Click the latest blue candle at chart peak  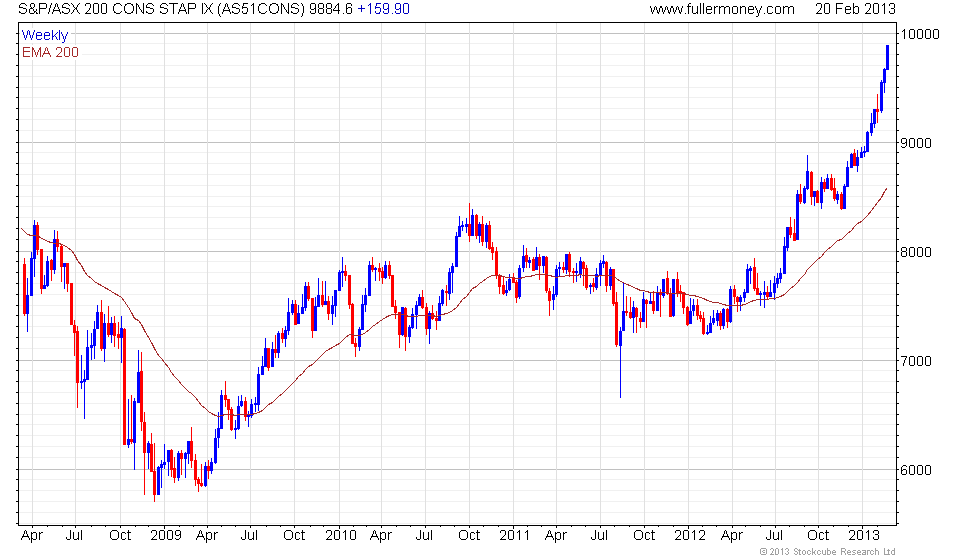[x=887, y=57]
